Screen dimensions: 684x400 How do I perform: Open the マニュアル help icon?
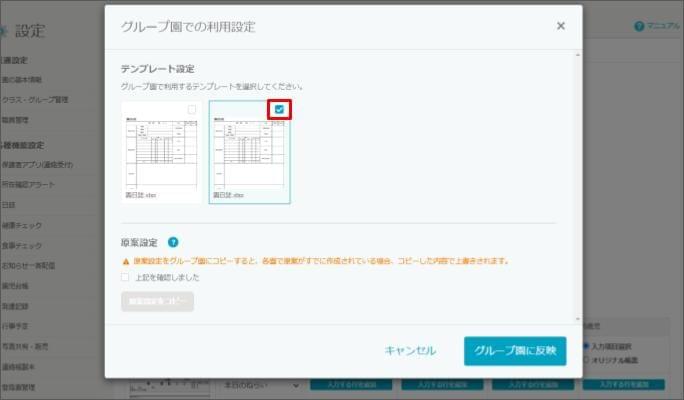pyautogui.click(x=639, y=26)
